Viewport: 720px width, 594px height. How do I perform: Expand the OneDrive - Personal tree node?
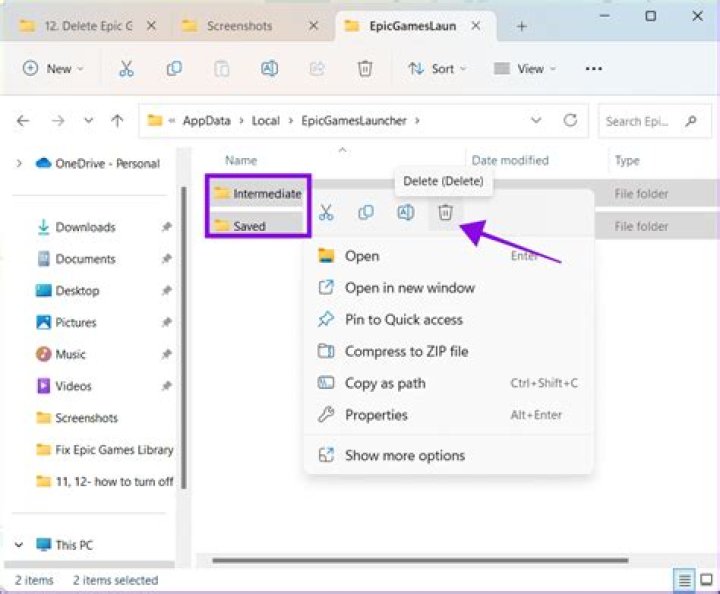click(19, 163)
